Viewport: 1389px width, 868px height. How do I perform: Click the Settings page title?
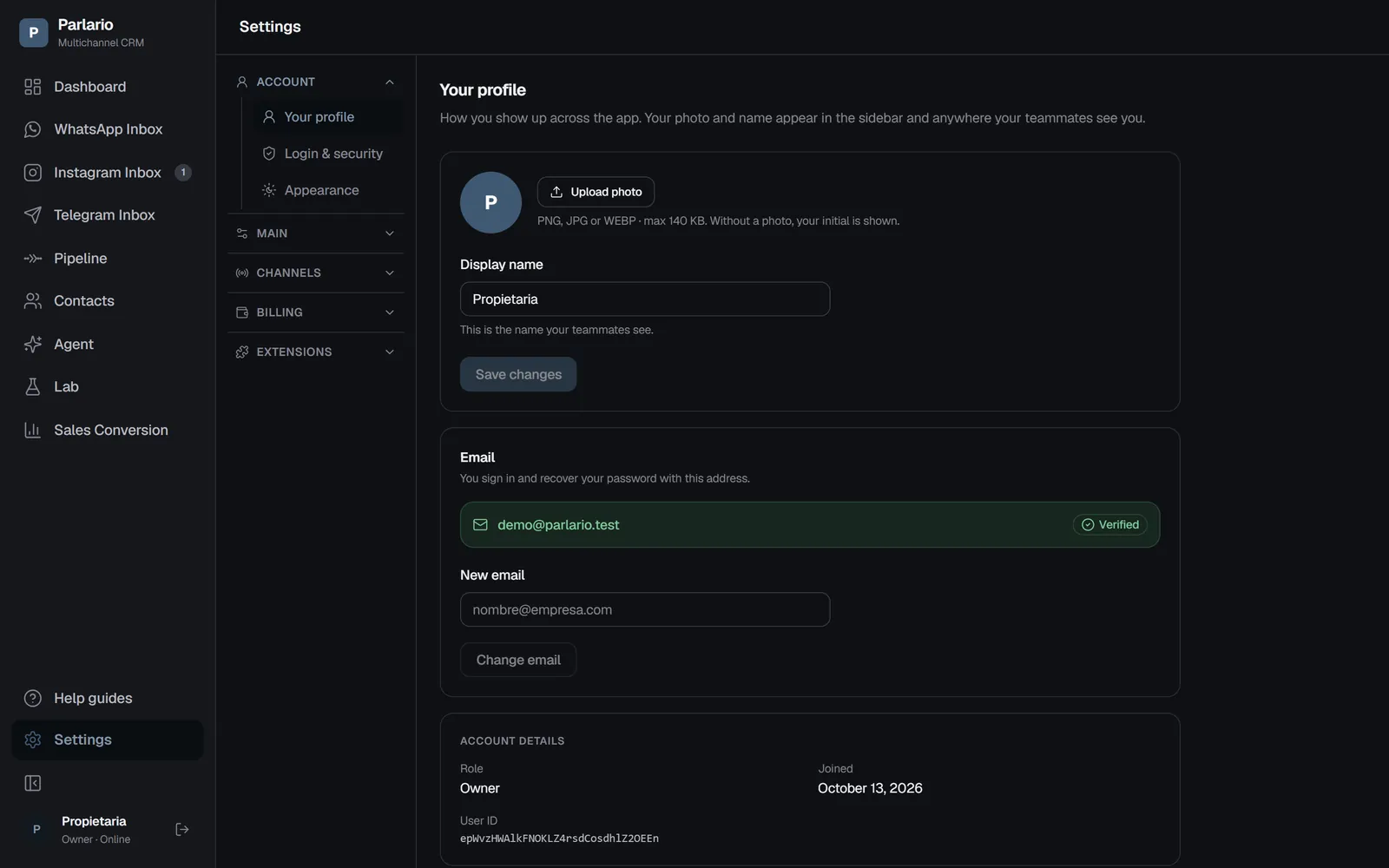[270, 27]
